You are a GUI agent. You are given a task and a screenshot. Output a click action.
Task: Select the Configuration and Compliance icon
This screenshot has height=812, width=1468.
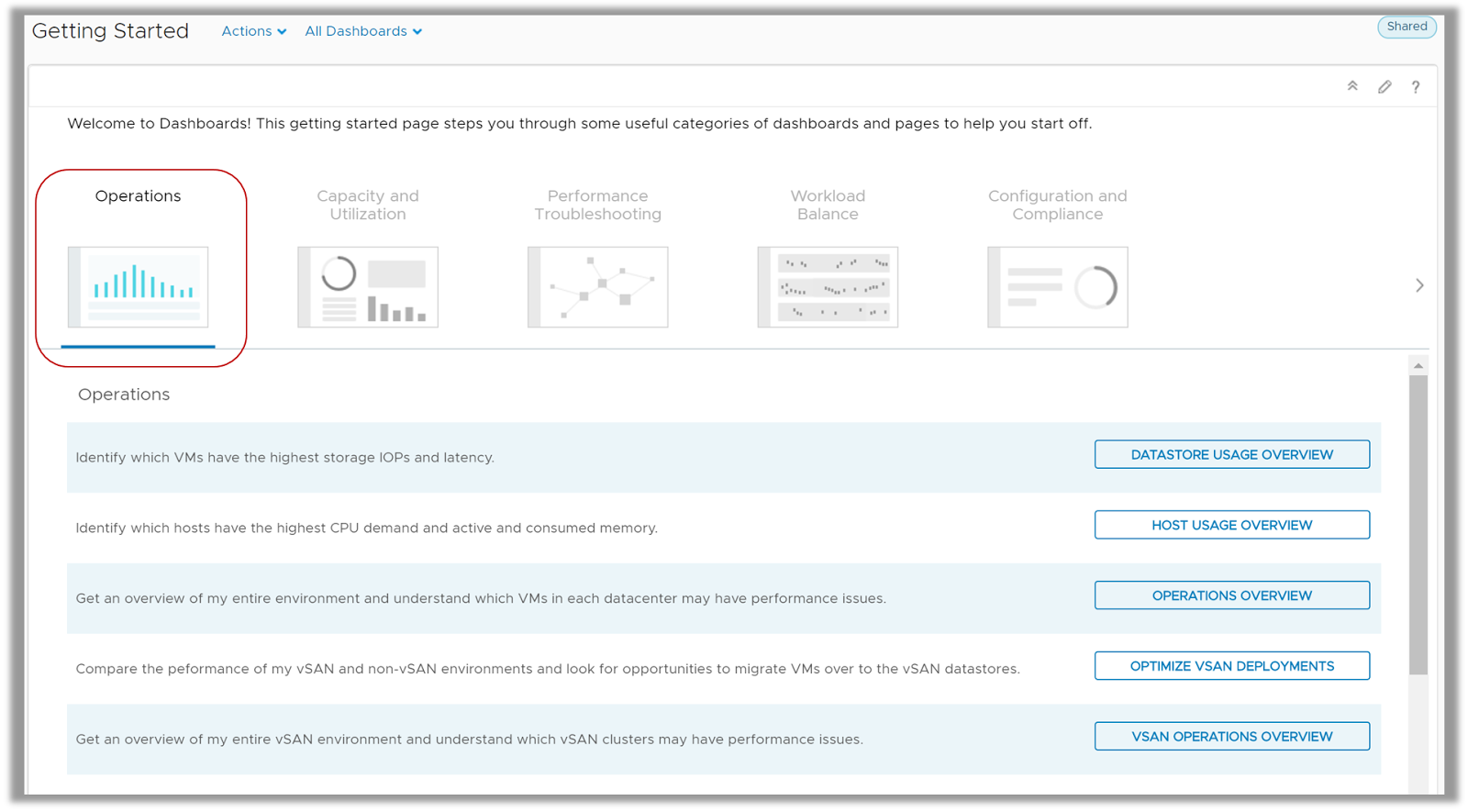click(1058, 286)
